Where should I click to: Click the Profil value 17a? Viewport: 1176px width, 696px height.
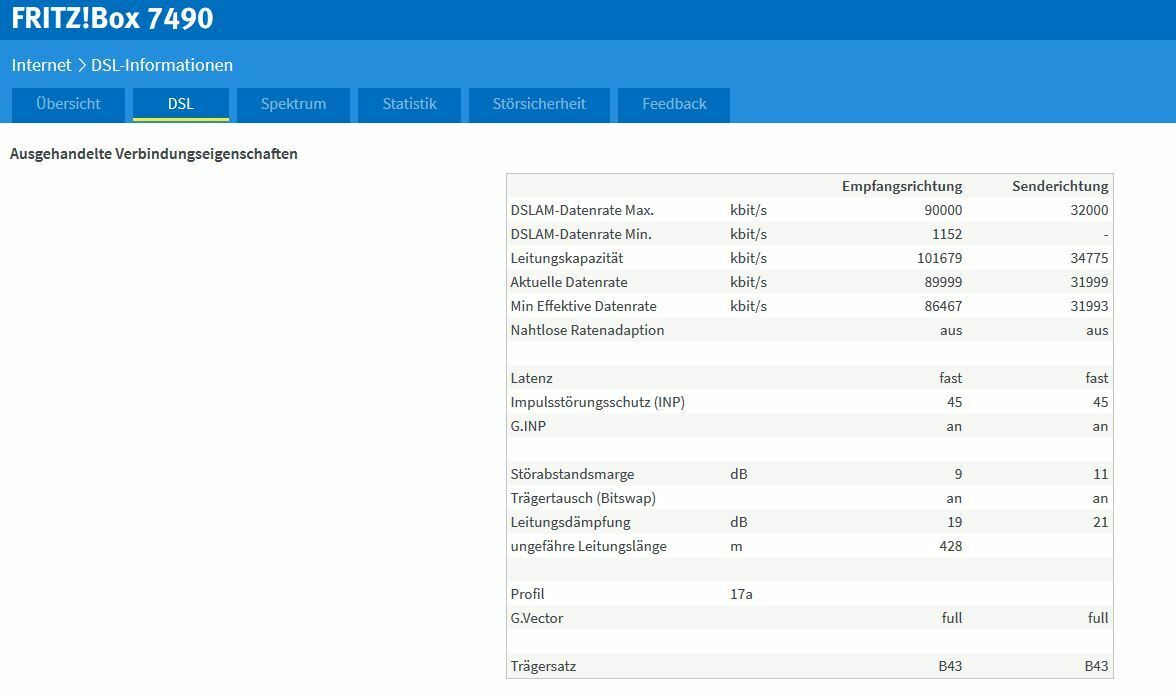[x=741, y=594]
